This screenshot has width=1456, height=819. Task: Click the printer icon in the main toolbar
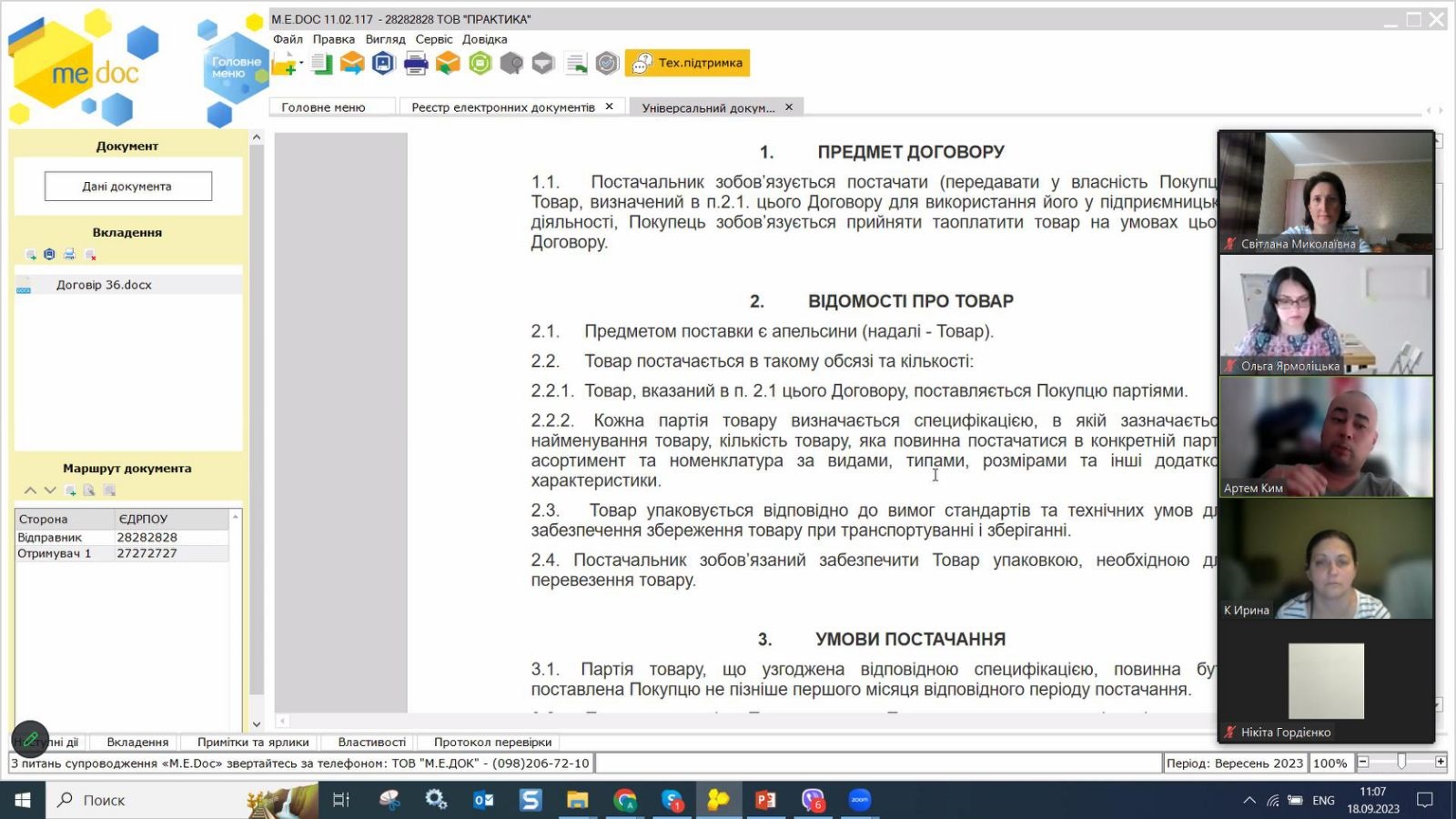[x=416, y=63]
